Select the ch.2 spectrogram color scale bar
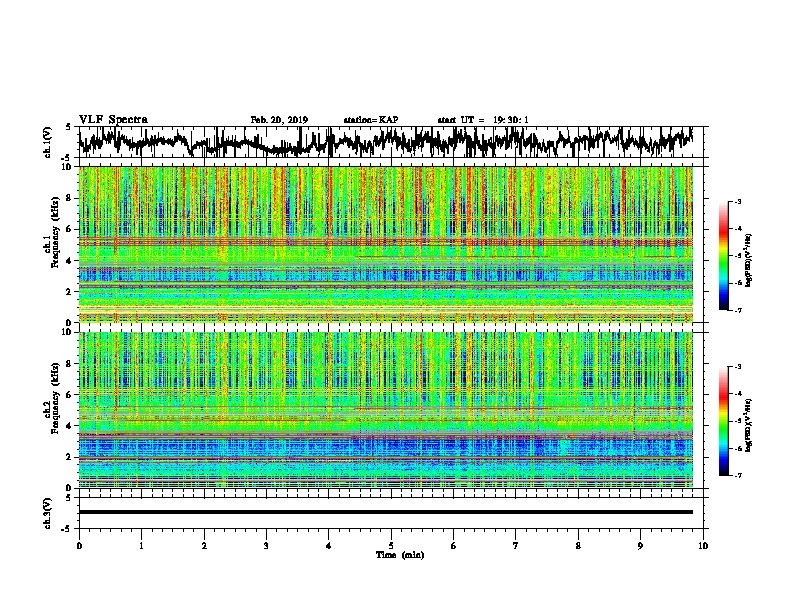792x612 pixels. pos(723,421)
